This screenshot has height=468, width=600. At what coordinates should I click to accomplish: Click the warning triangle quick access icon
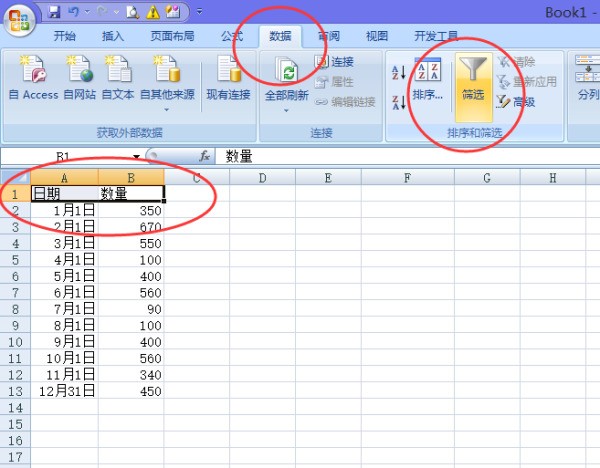click(x=153, y=12)
